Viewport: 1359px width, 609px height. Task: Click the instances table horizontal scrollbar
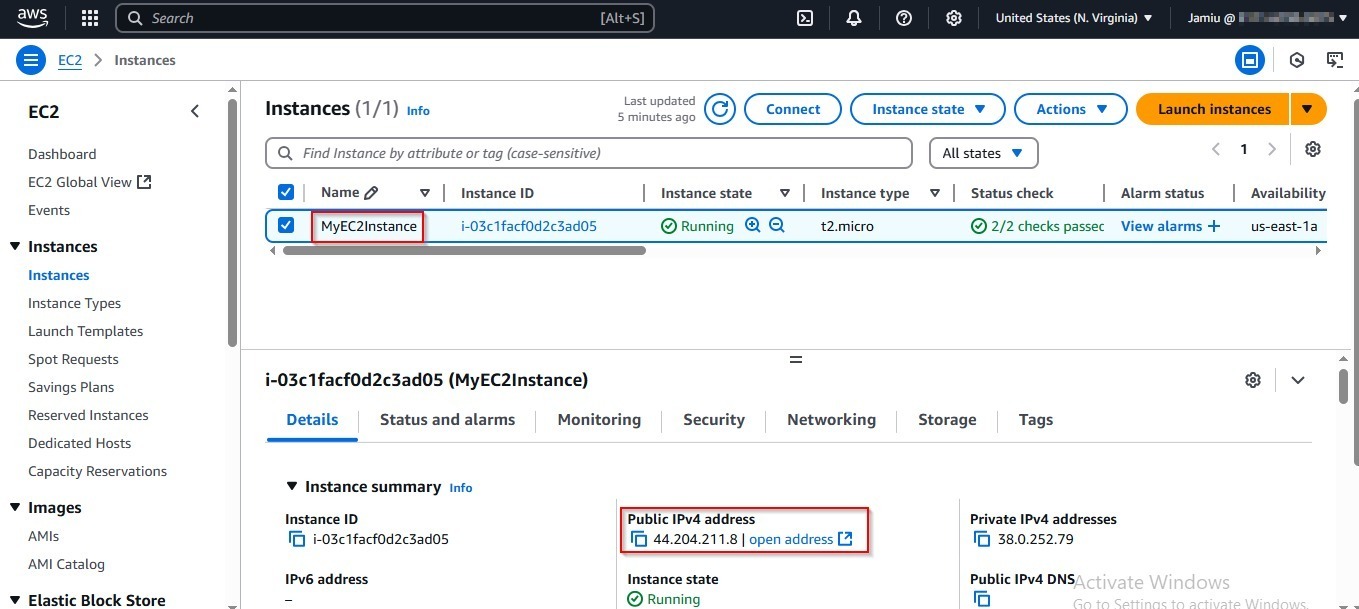pos(464,250)
